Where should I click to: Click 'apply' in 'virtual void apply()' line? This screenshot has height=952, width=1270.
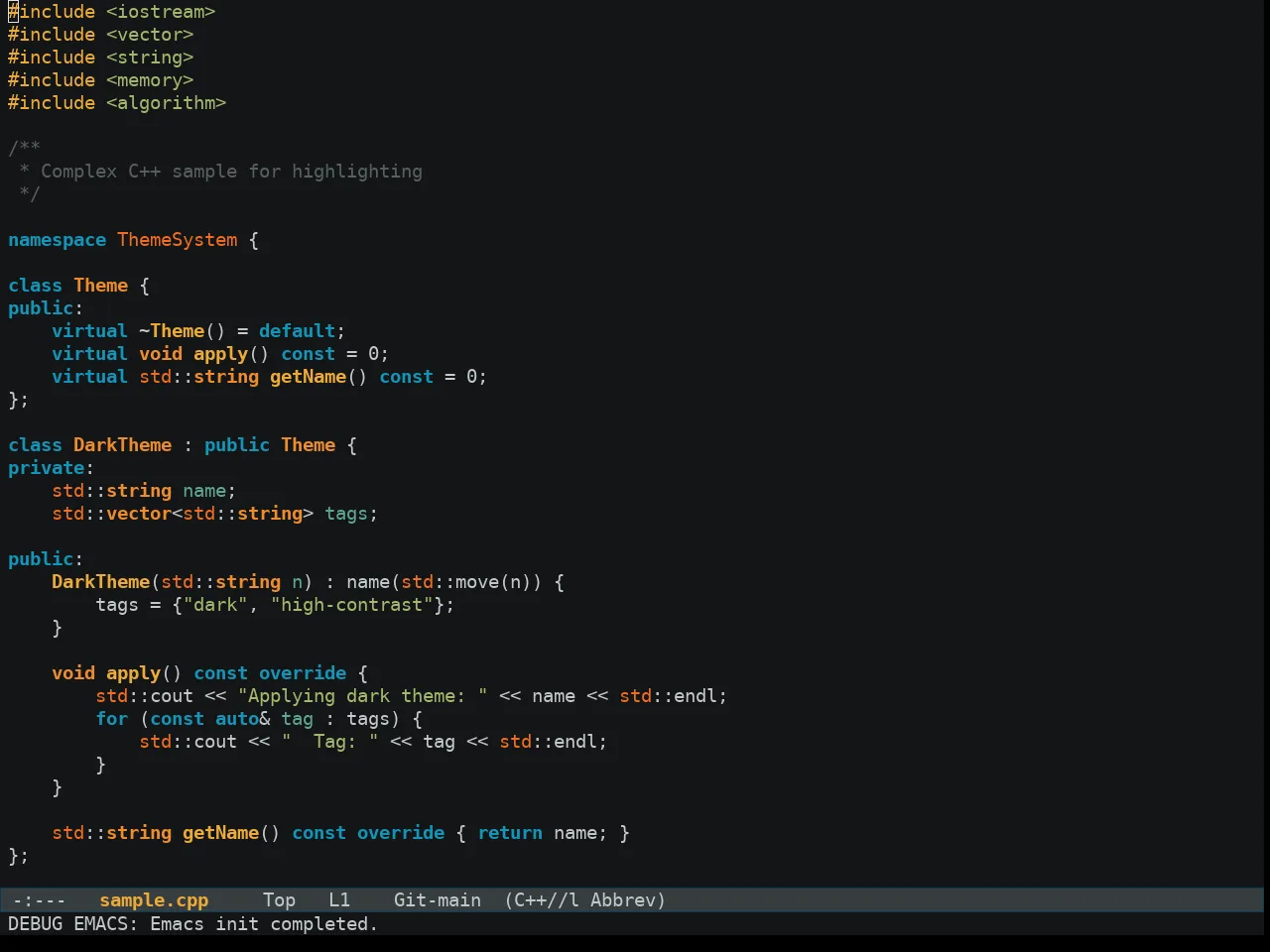point(220,354)
